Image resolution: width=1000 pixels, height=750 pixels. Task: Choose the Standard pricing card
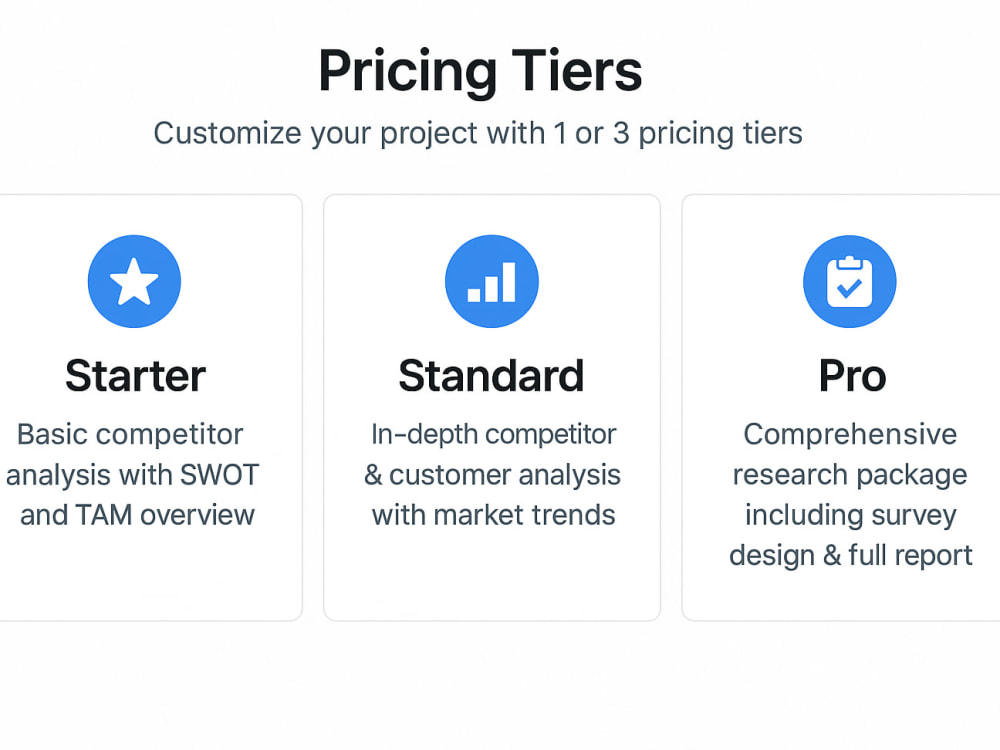(492, 408)
